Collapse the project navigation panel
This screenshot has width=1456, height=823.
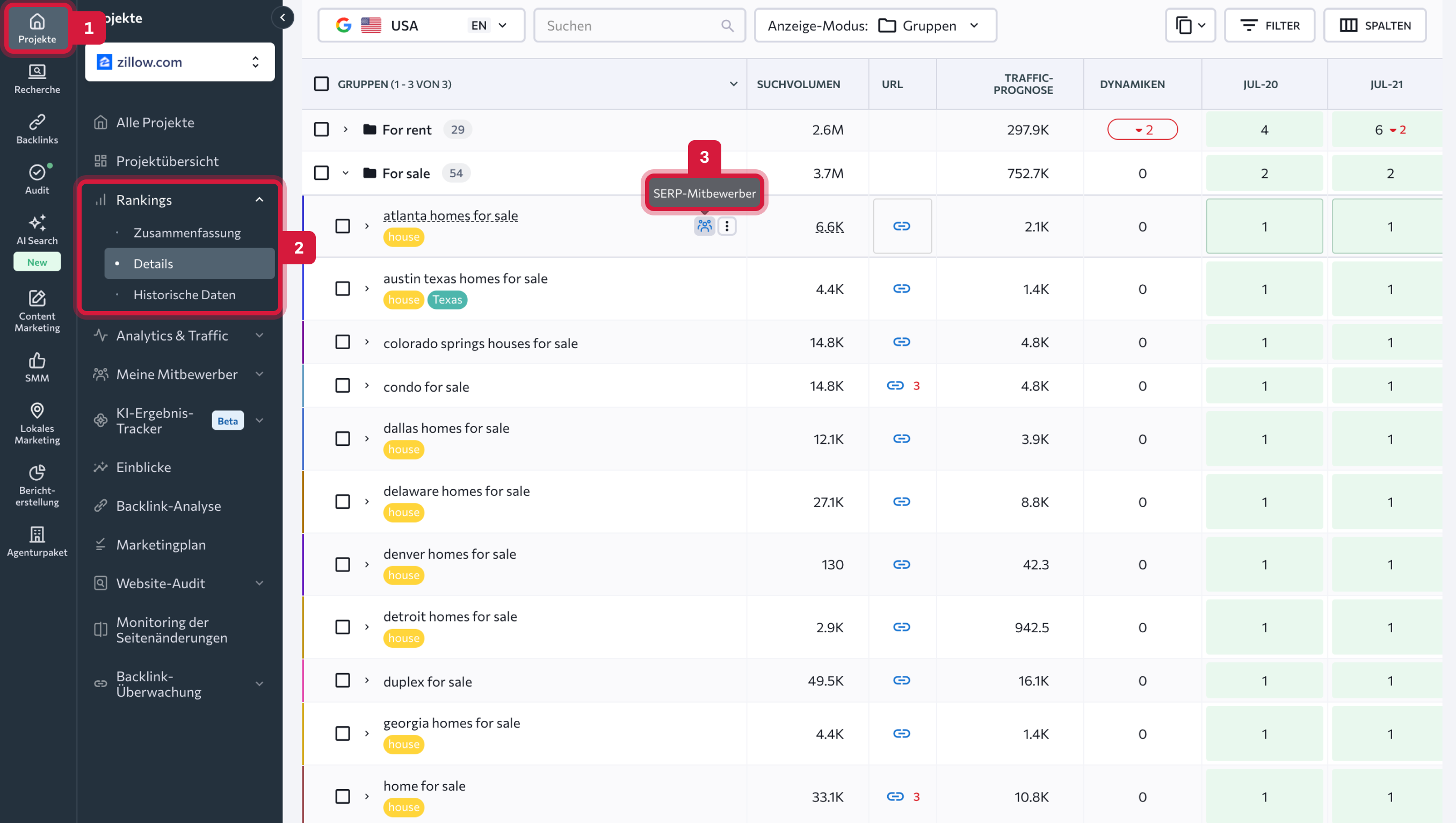(x=282, y=18)
